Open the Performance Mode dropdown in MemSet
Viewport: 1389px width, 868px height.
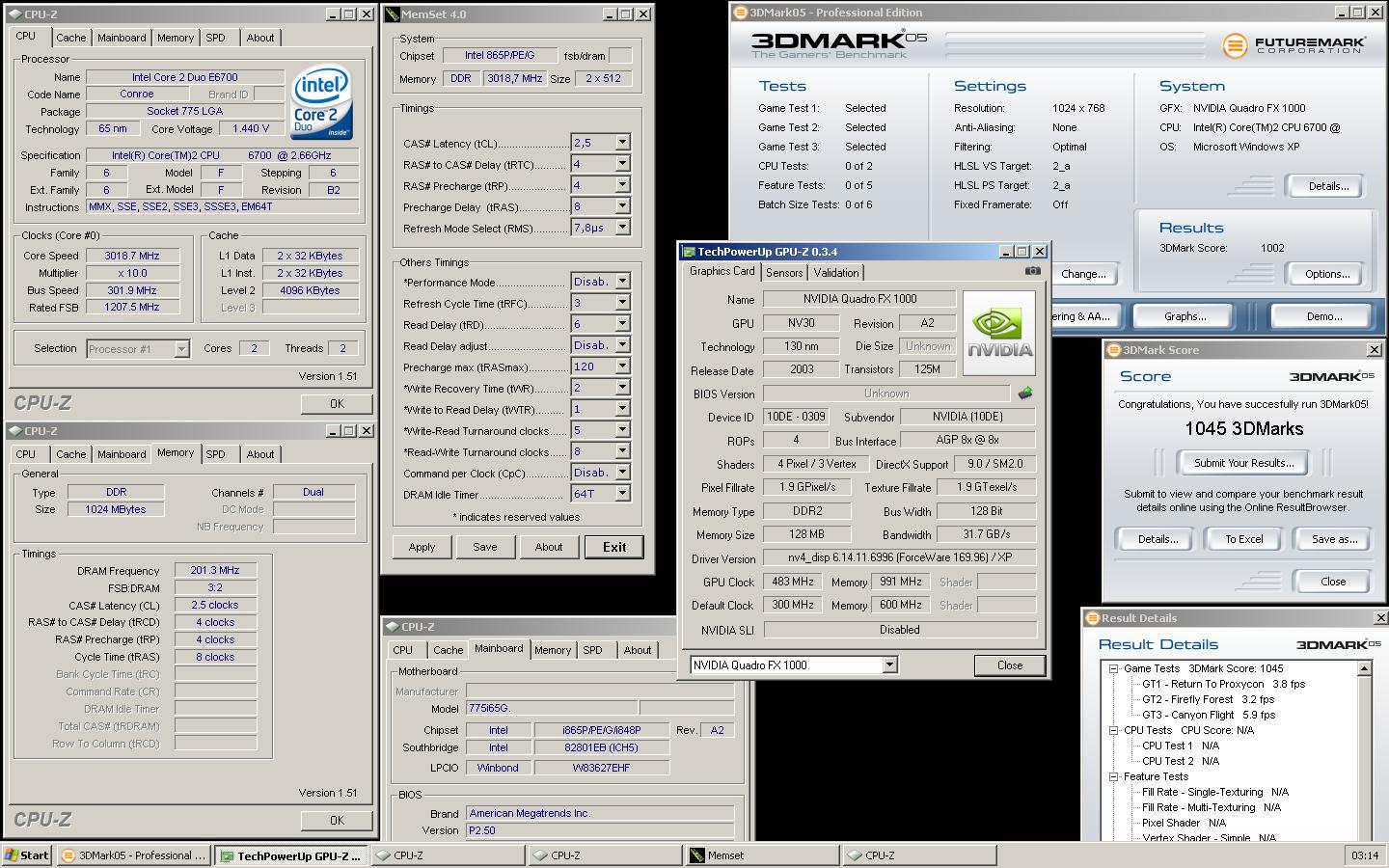tap(622, 282)
